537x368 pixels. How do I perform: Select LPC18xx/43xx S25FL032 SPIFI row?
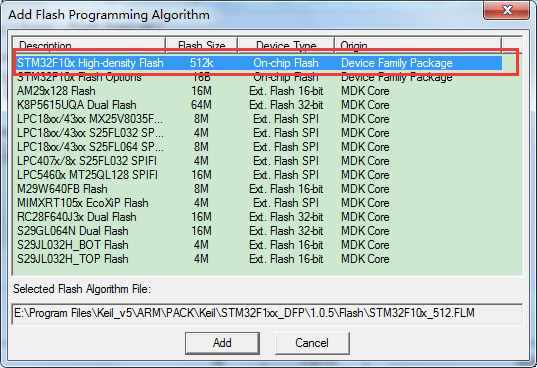coord(259,133)
